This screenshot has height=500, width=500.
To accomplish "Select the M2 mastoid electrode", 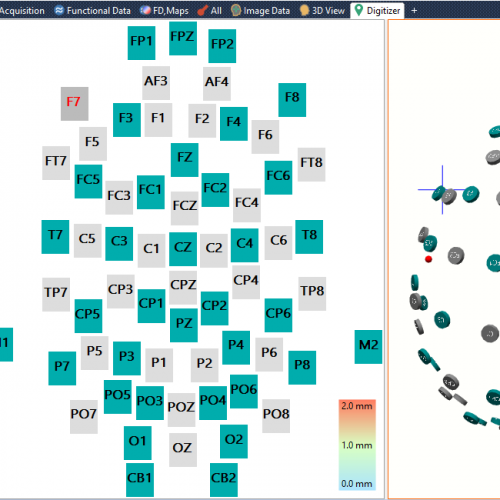I will [x=368, y=347].
